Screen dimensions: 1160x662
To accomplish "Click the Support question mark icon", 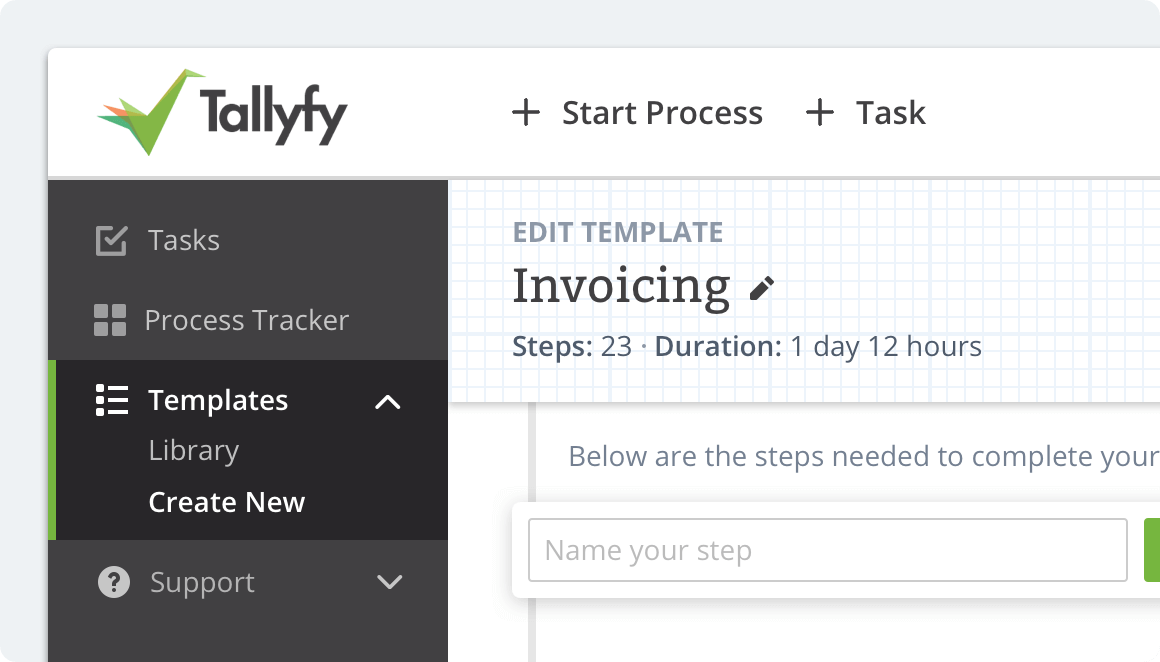I will [114, 582].
